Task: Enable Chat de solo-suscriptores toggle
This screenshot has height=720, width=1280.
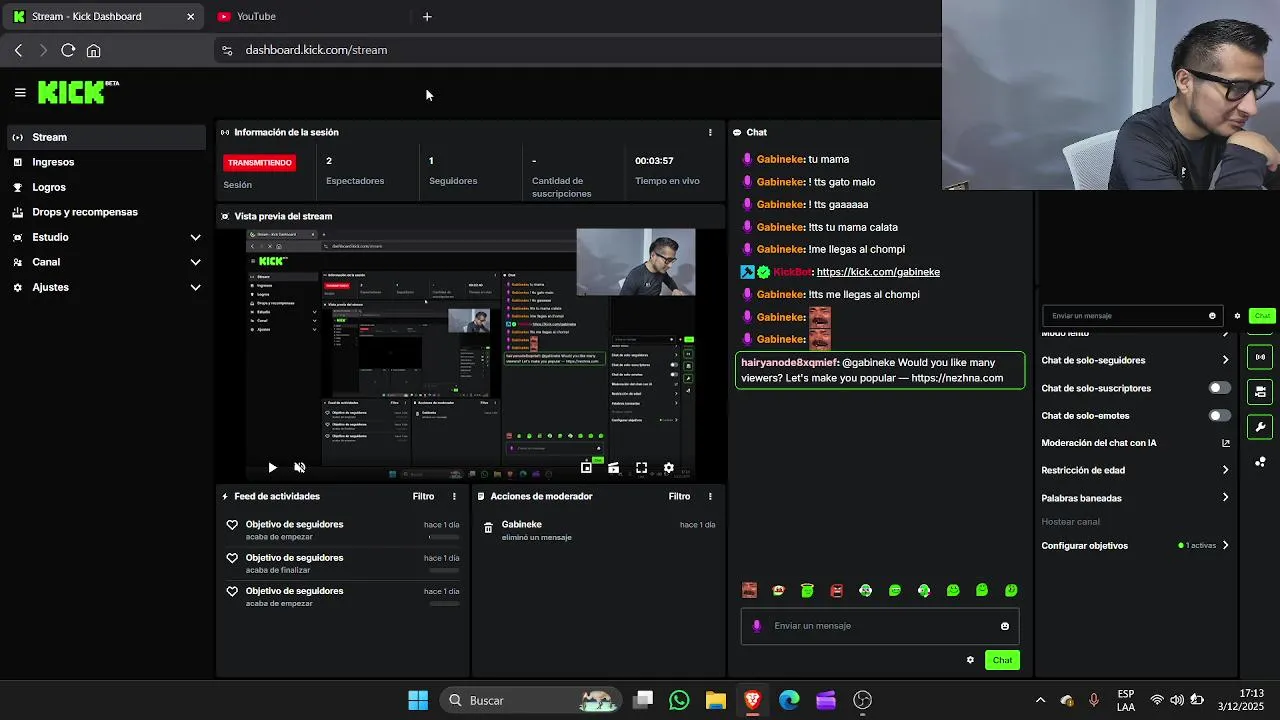Action: pyautogui.click(x=1219, y=388)
